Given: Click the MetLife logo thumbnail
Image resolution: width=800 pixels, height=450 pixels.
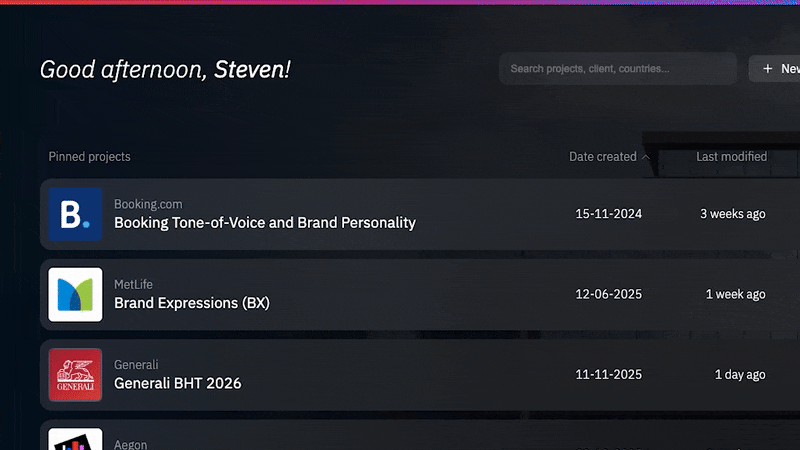Looking at the screenshot, I should (x=76, y=294).
